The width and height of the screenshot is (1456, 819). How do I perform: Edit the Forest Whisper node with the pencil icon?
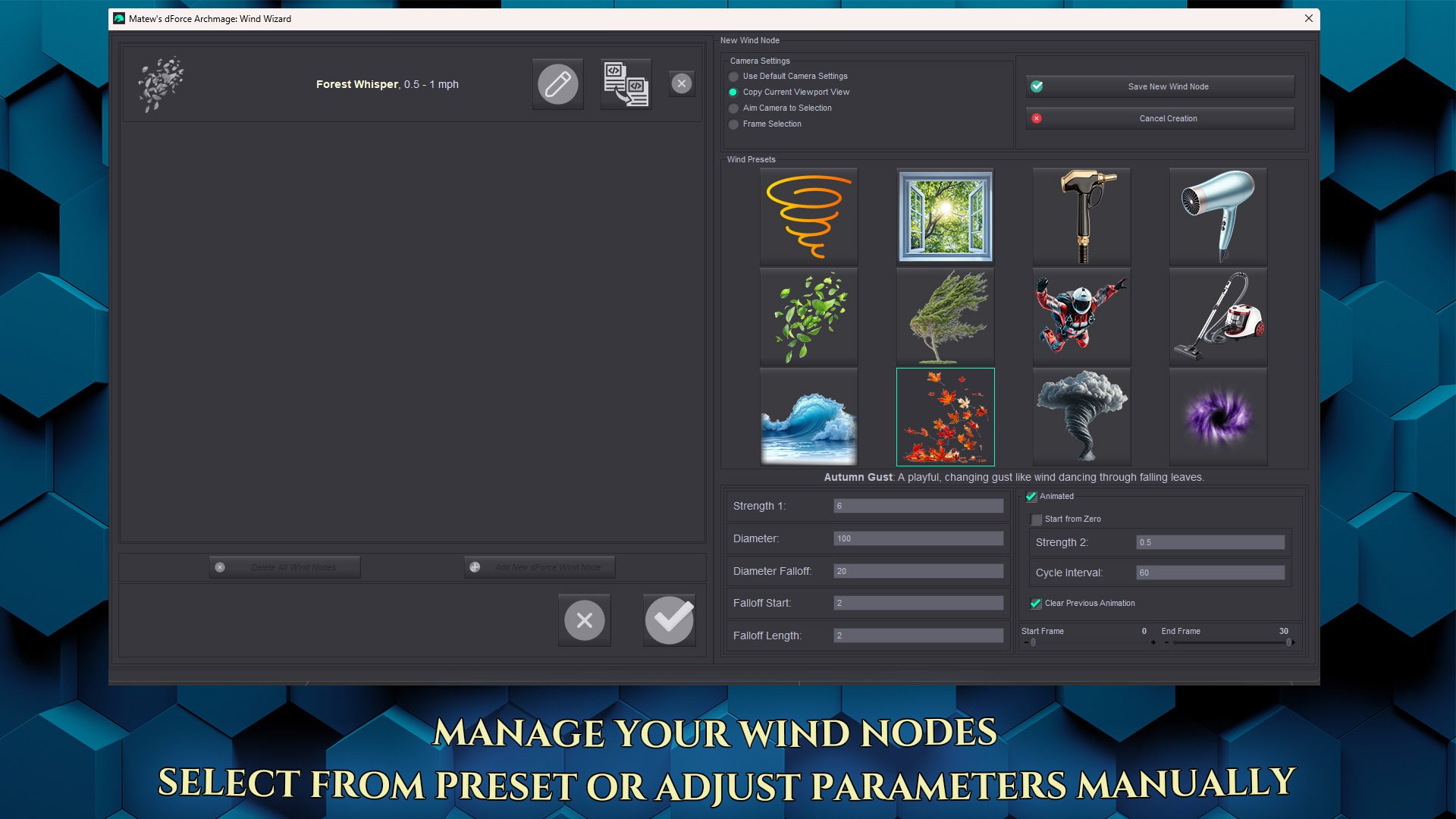coord(557,84)
